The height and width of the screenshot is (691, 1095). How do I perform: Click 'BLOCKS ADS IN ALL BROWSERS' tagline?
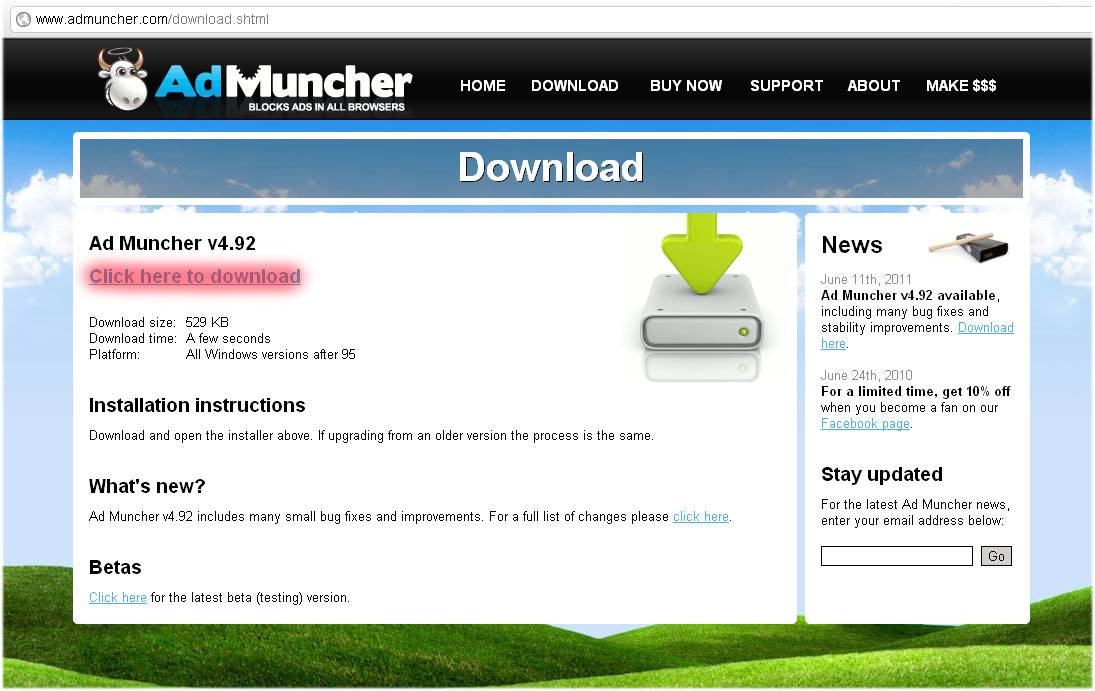click(x=327, y=107)
